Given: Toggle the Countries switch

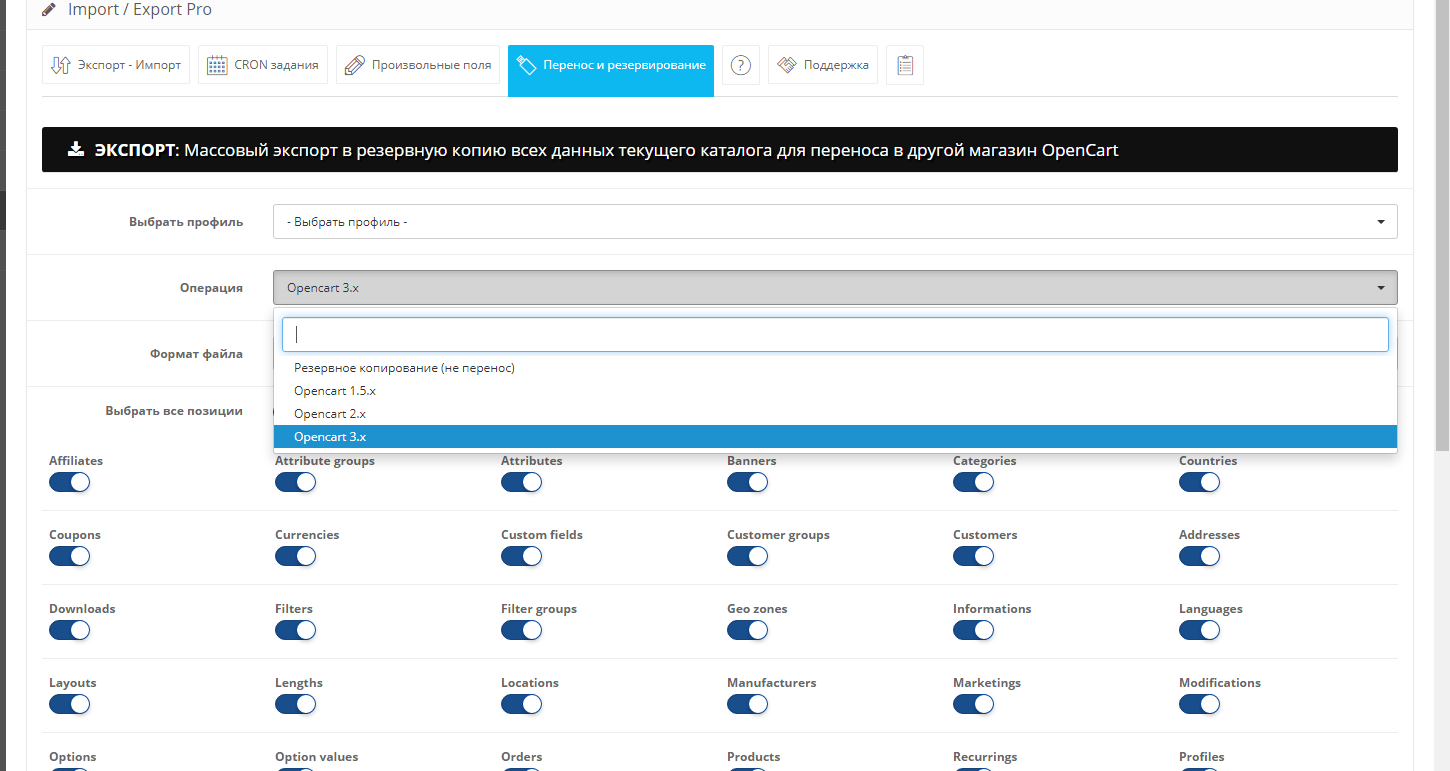Looking at the screenshot, I should pyautogui.click(x=1199, y=482).
